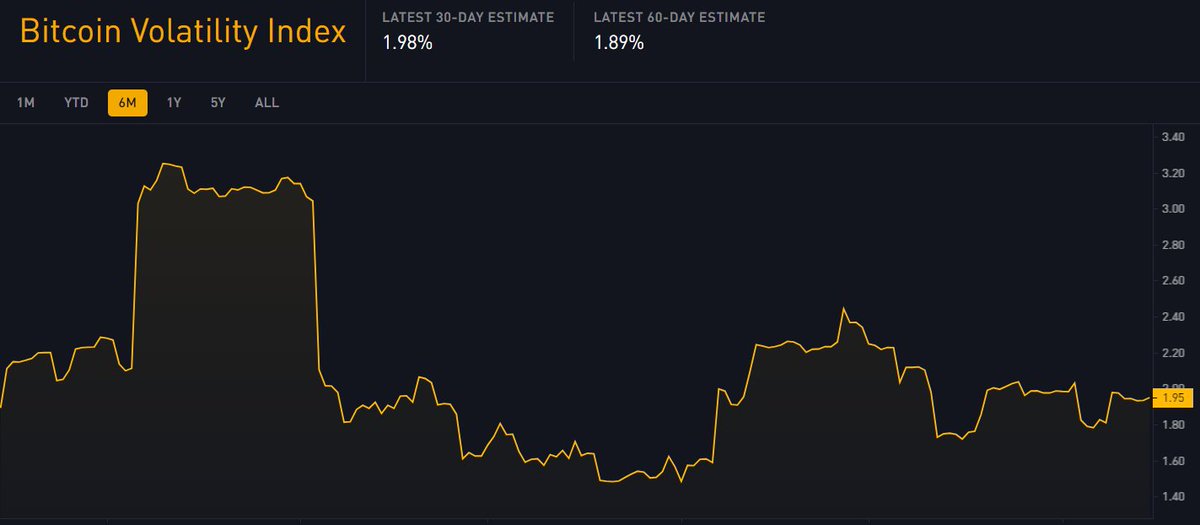Click the Latest 30-Day Estimate label
Screen dimensions: 1200x525
tap(468, 18)
